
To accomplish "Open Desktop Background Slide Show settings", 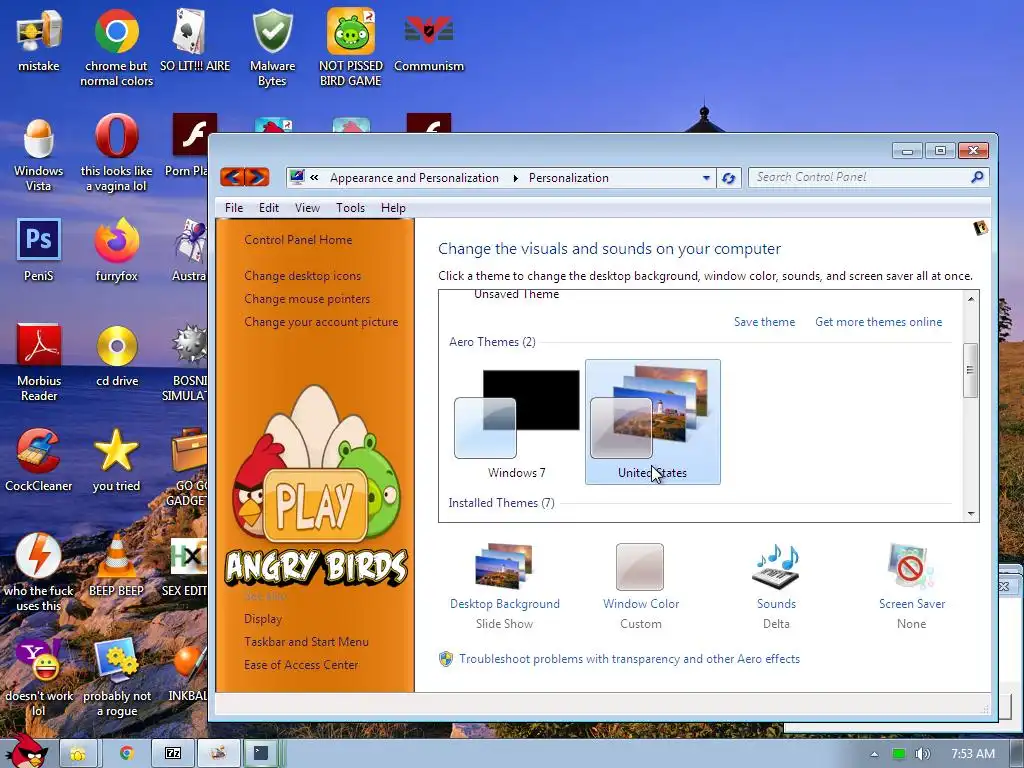I will click(x=504, y=585).
